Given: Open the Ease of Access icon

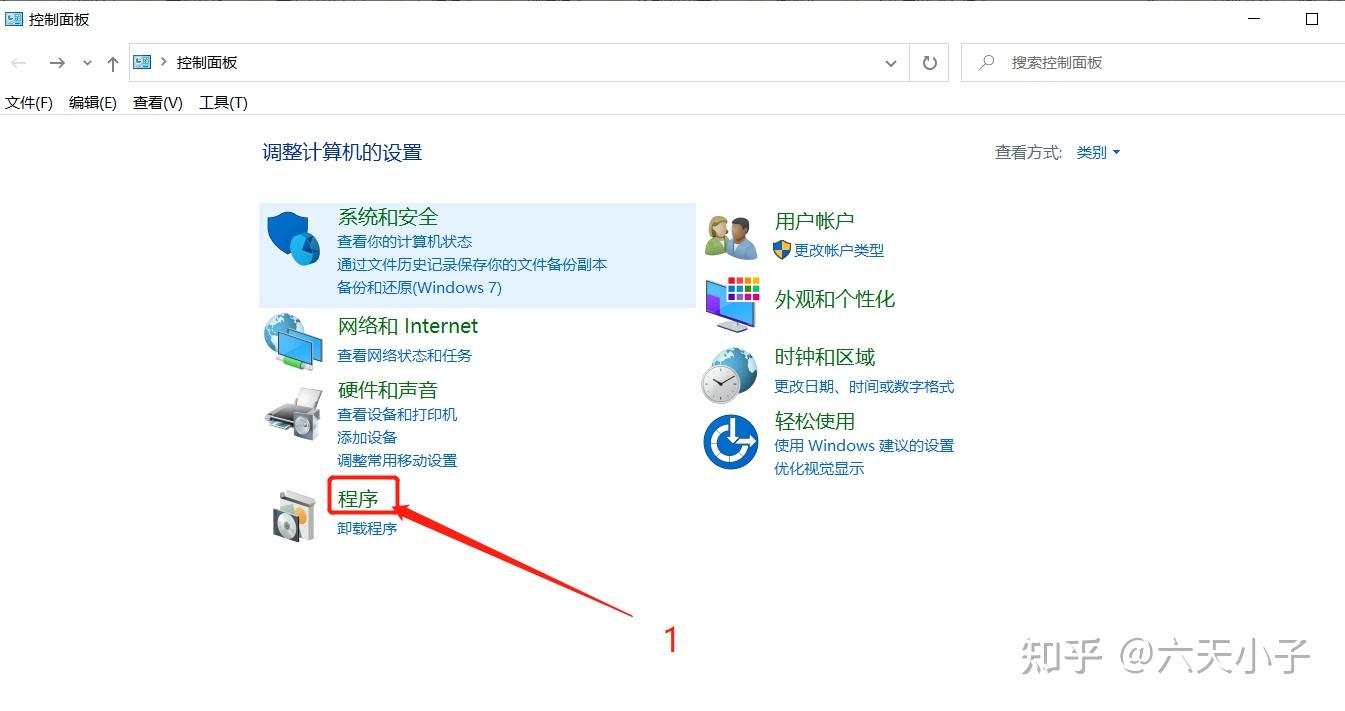Looking at the screenshot, I should point(731,442).
